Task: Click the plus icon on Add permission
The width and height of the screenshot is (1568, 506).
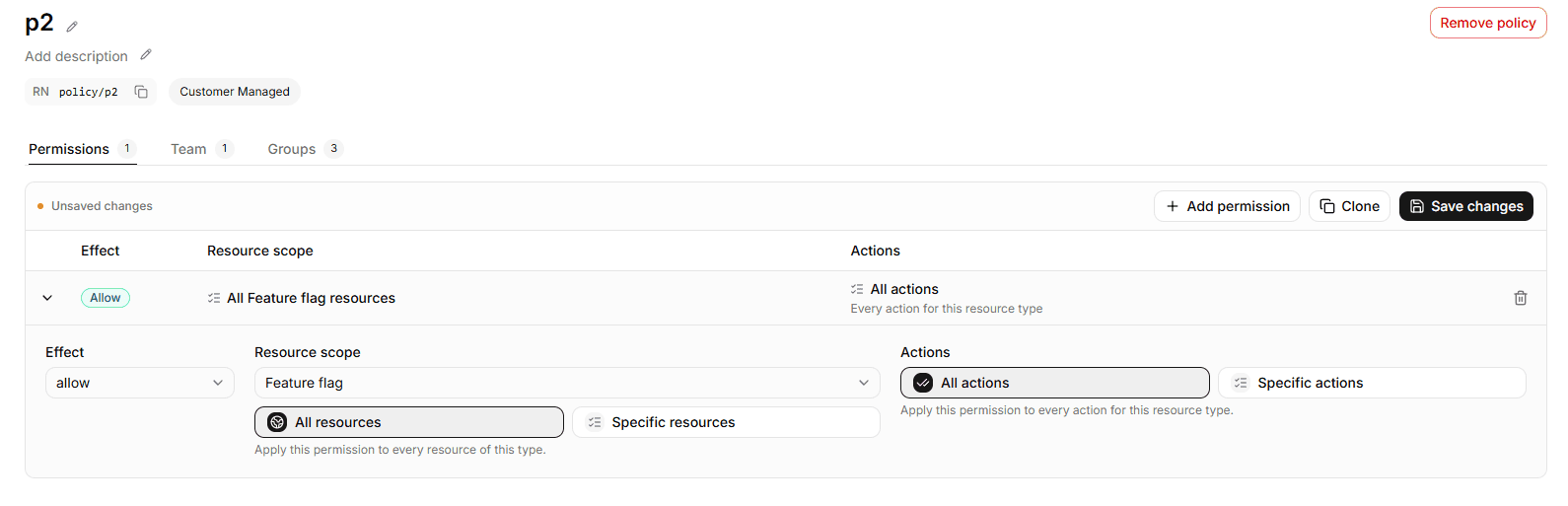Action: point(1173,206)
